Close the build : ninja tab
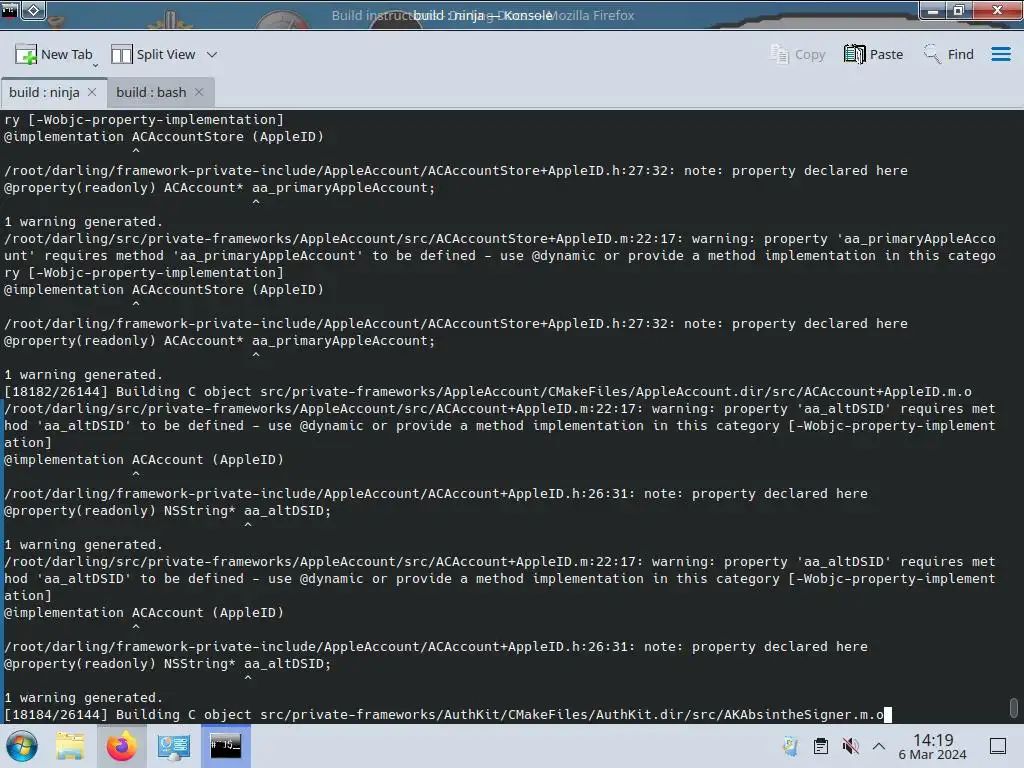Image resolution: width=1024 pixels, height=768 pixels. 92,93
